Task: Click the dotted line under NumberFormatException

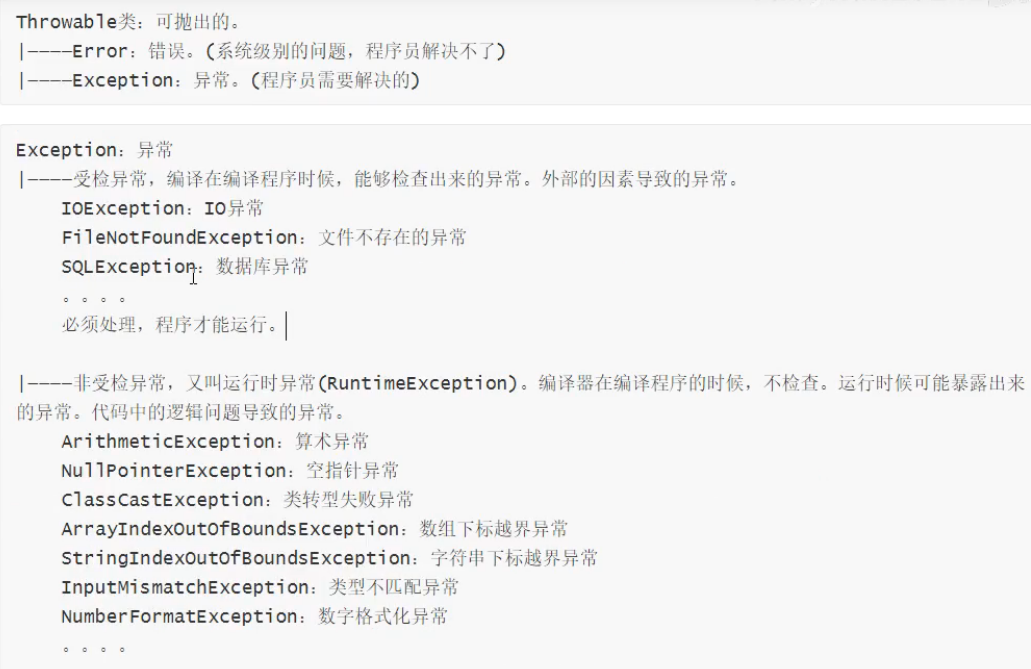Action: pyautogui.click(x=94, y=649)
